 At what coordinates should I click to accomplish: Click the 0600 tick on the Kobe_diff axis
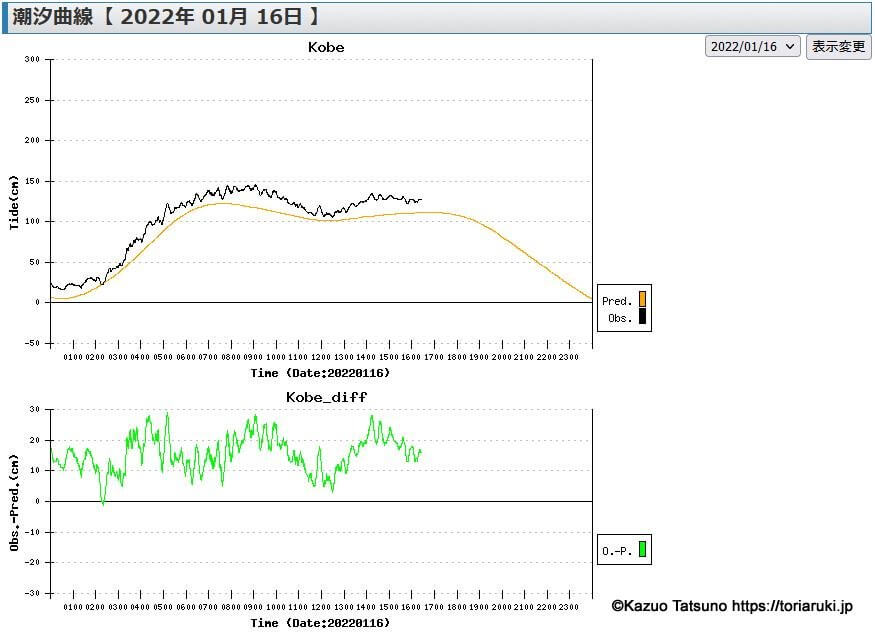186,607
